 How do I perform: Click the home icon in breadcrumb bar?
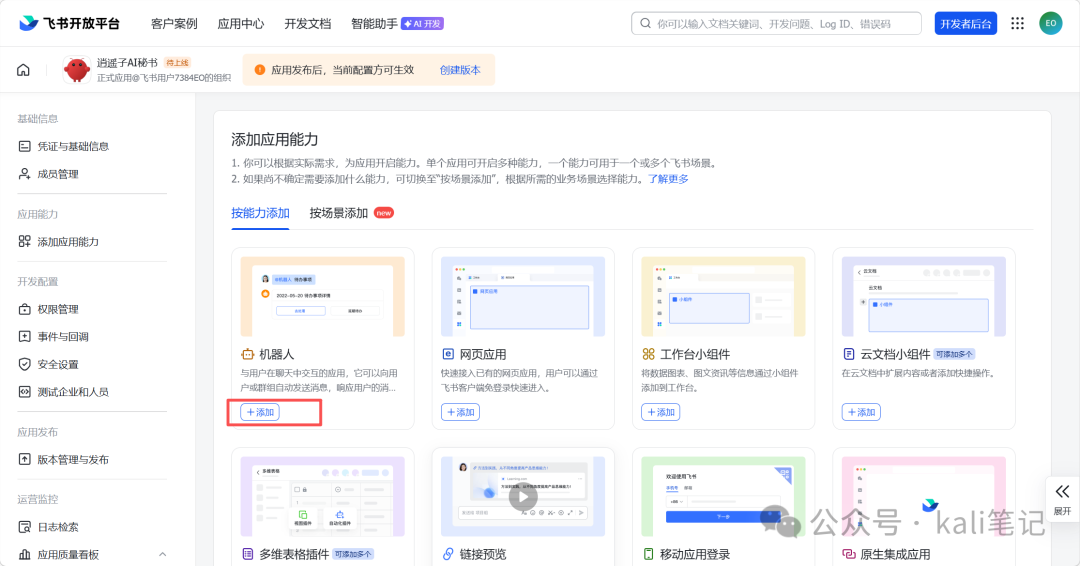23,70
